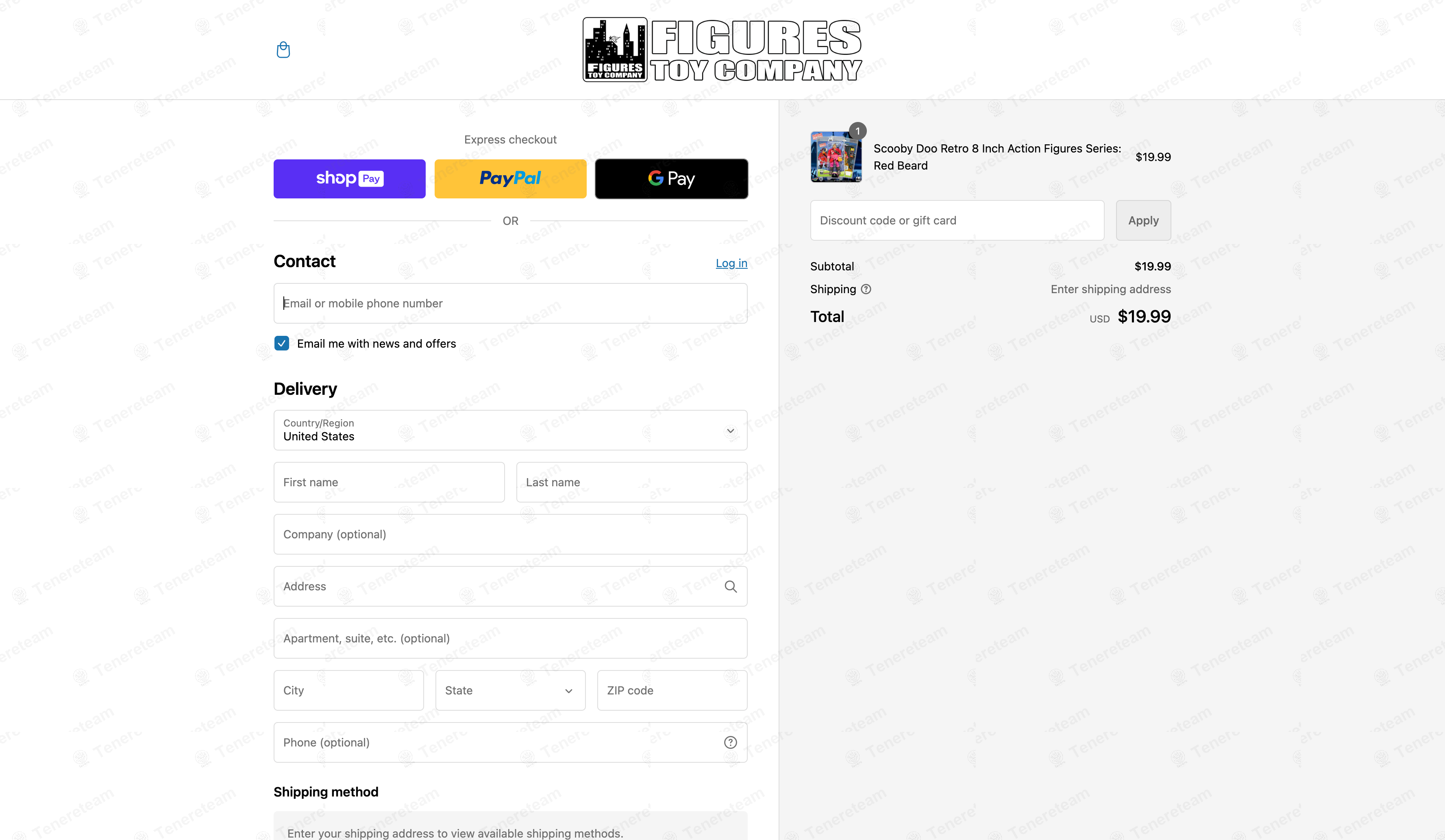Viewport: 1445px width, 840px height.
Task: Click the ZIP code field
Action: [x=671, y=690]
